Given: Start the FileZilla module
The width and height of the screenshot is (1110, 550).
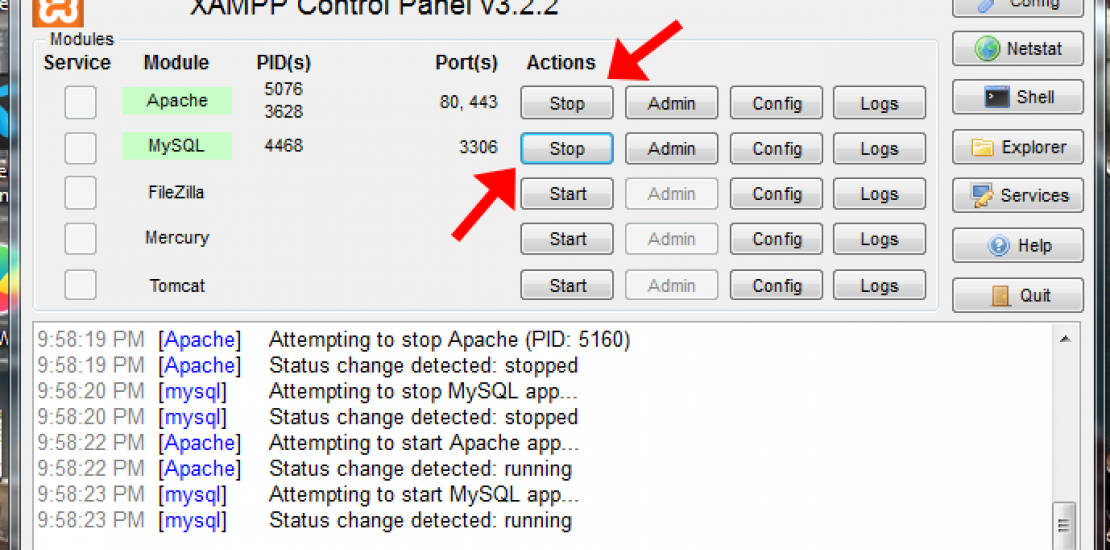Looking at the screenshot, I should pos(566,194).
